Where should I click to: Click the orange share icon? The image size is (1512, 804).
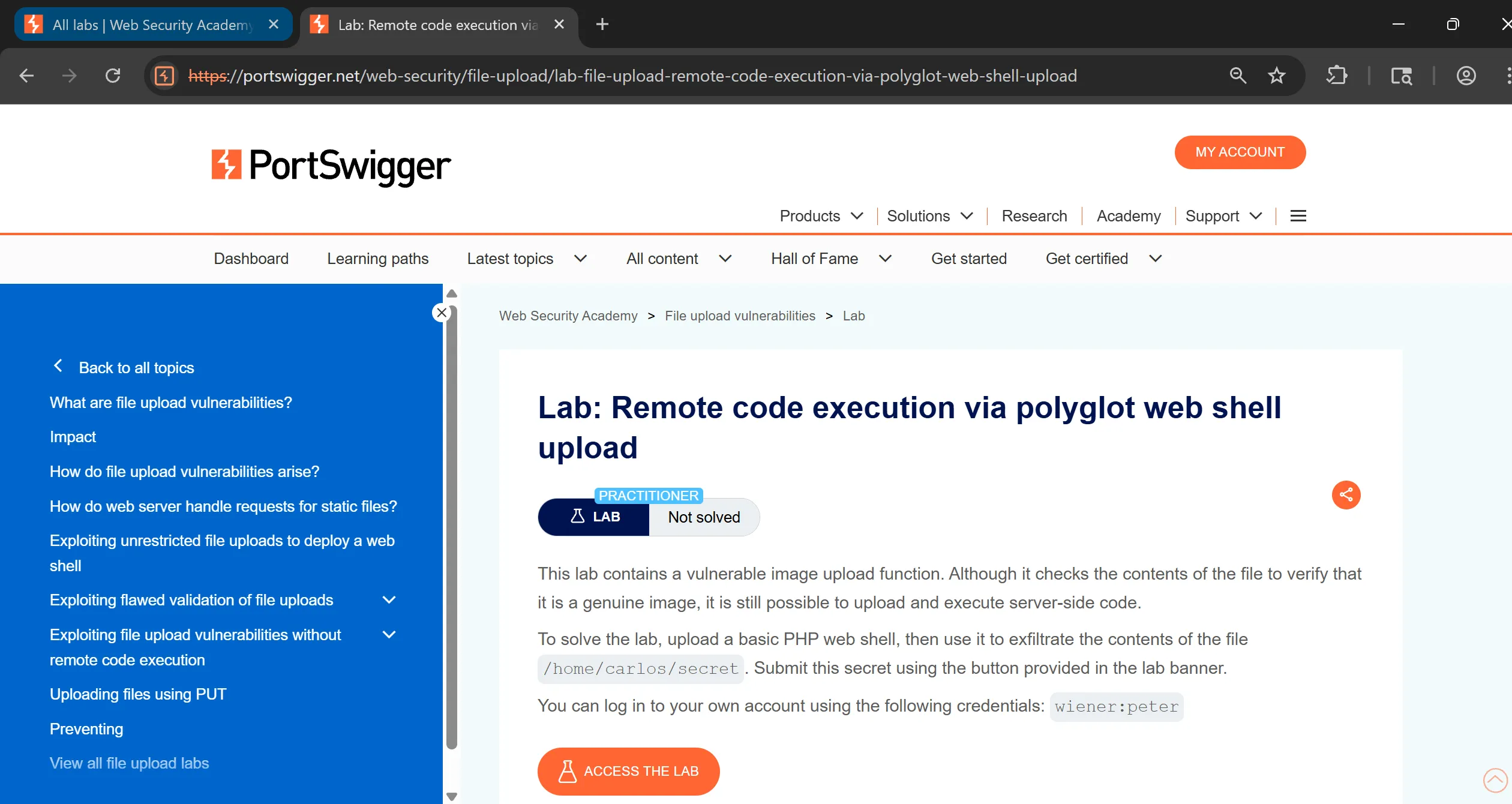click(1346, 495)
